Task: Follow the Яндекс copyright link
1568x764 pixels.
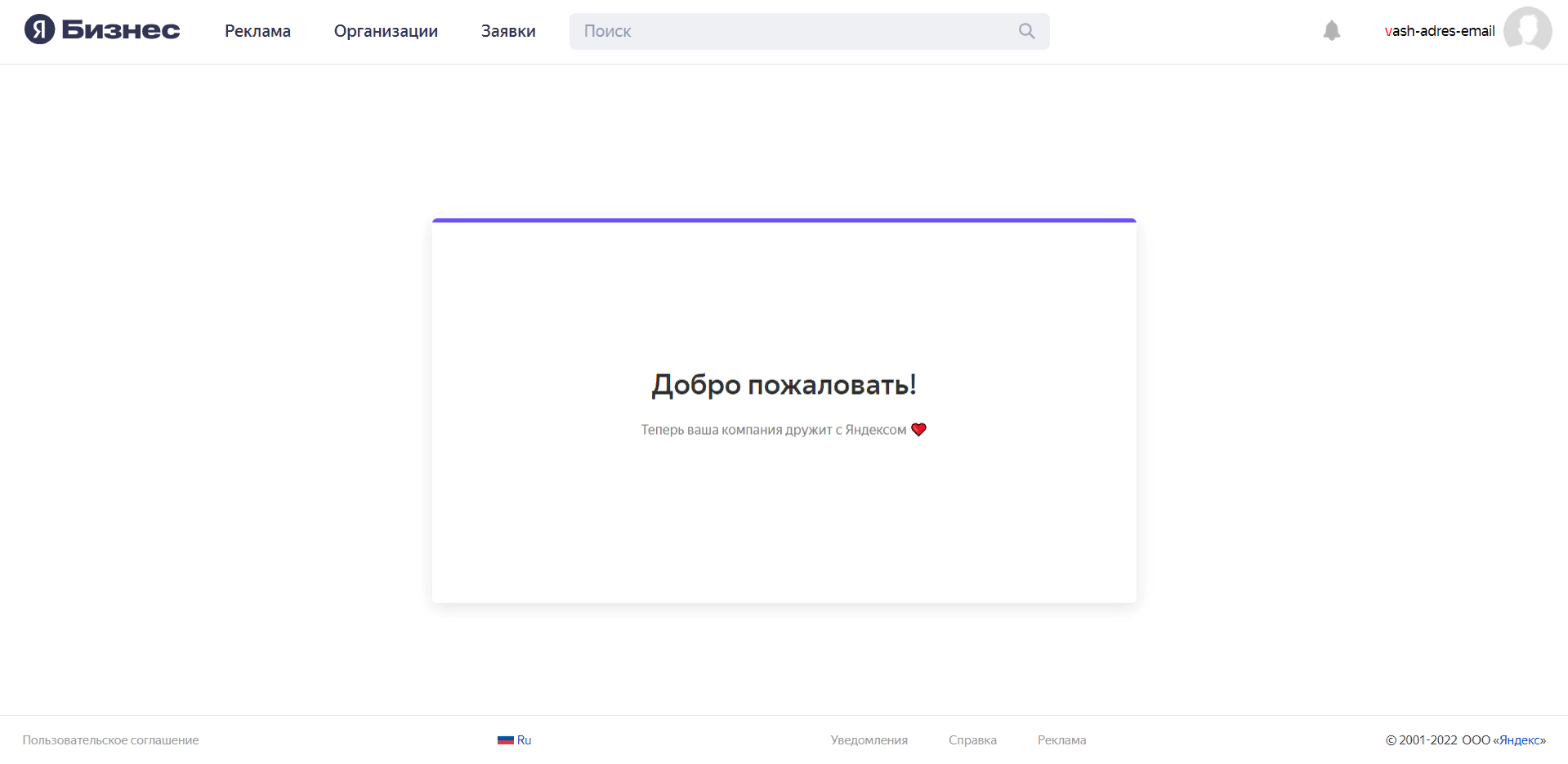Action: pyautogui.click(x=1520, y=740)
